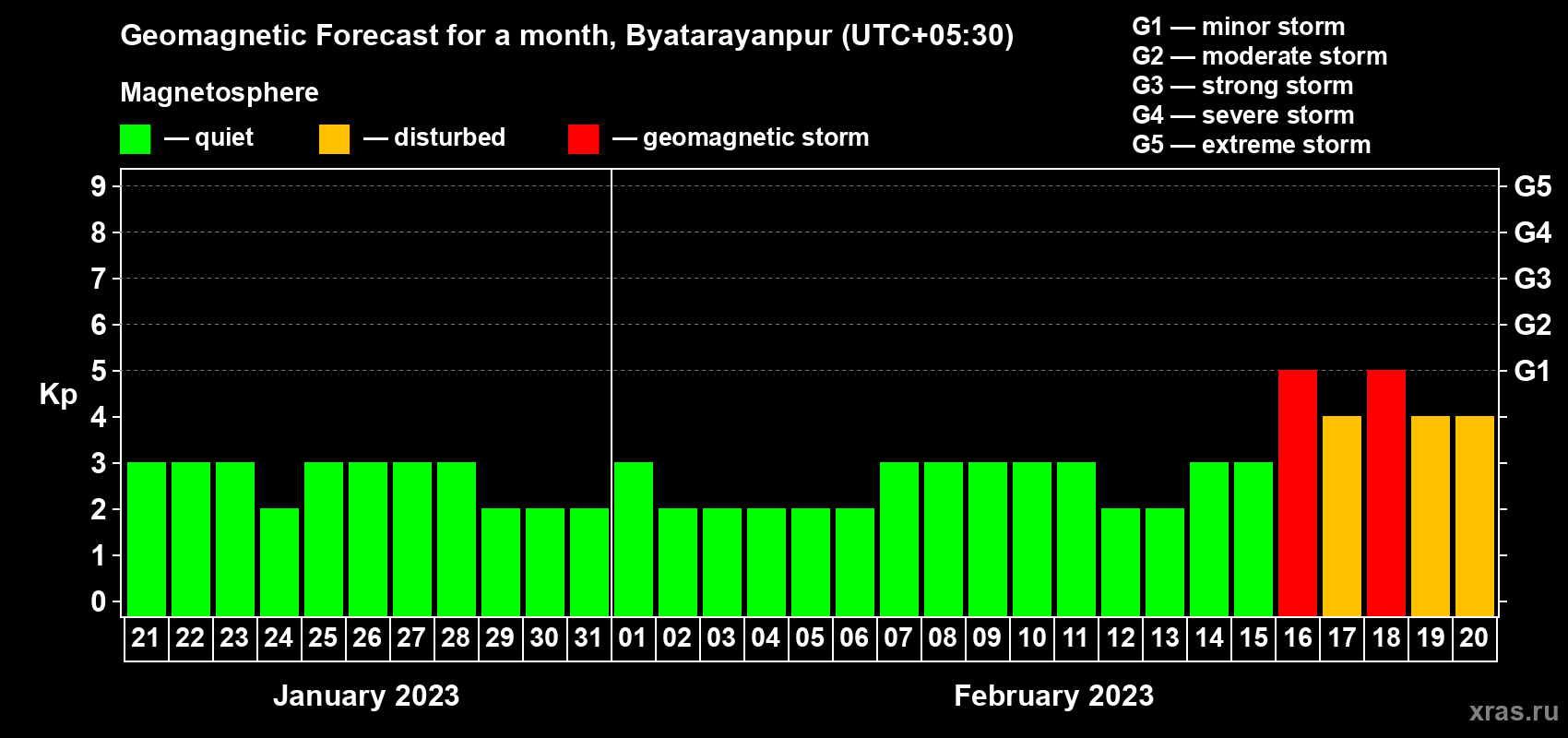The image size is (1568, 738).
Task: Click the Magnetosphere heading
Action: pos(220,93)
